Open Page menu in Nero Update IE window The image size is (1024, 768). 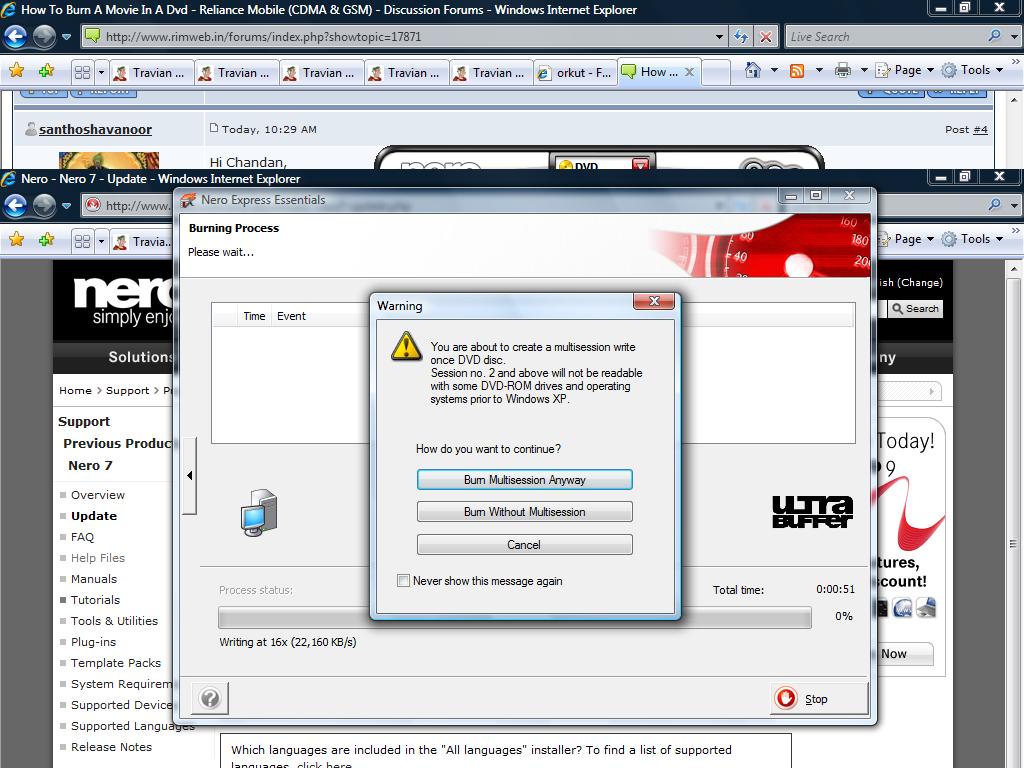(x=908, y=239)
